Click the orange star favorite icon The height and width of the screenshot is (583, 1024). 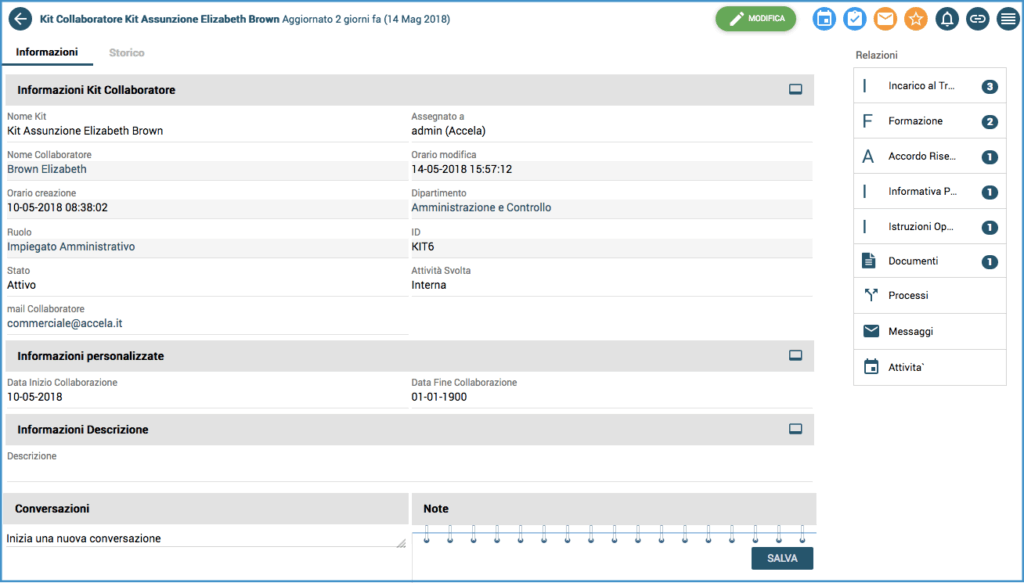[x=916, y=19]
